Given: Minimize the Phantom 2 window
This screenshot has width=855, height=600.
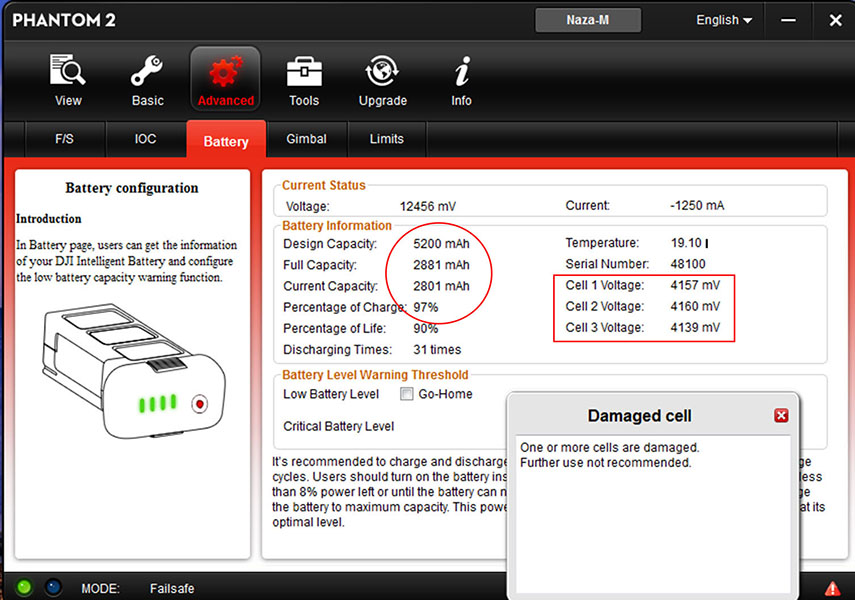Looking at the screenshot, I should click(x=788, y=20).
